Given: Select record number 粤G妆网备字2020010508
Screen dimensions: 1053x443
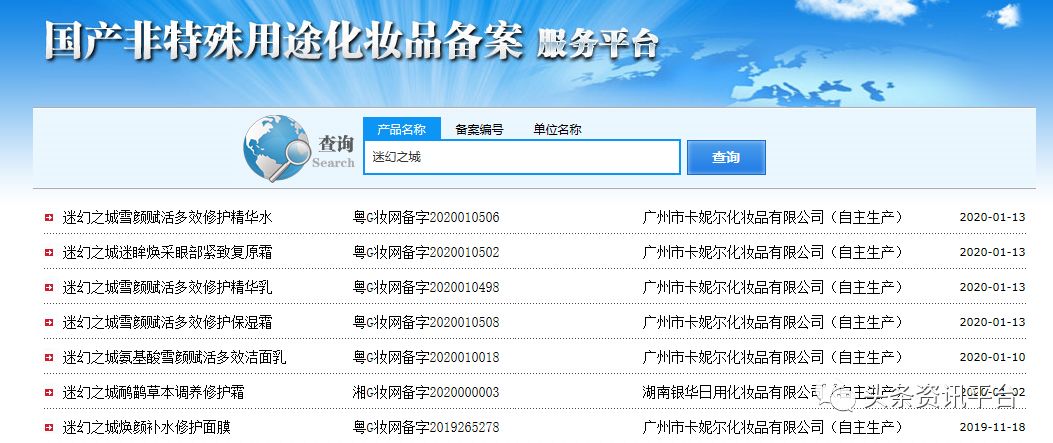Looking at the screenshot, I should (x=426, y=322).
